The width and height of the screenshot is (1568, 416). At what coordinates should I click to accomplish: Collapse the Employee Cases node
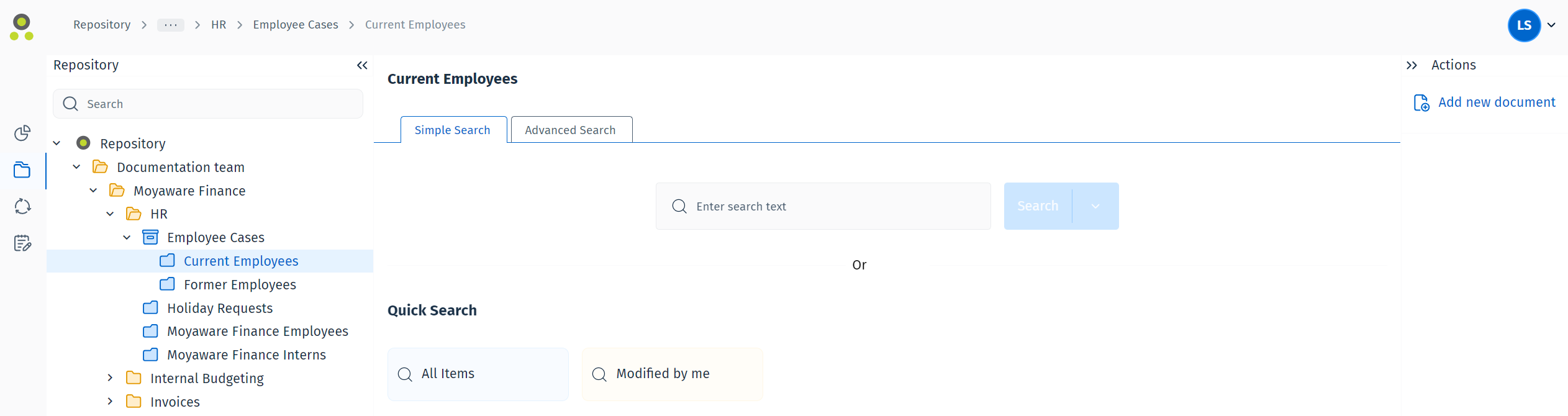point(127,237)
